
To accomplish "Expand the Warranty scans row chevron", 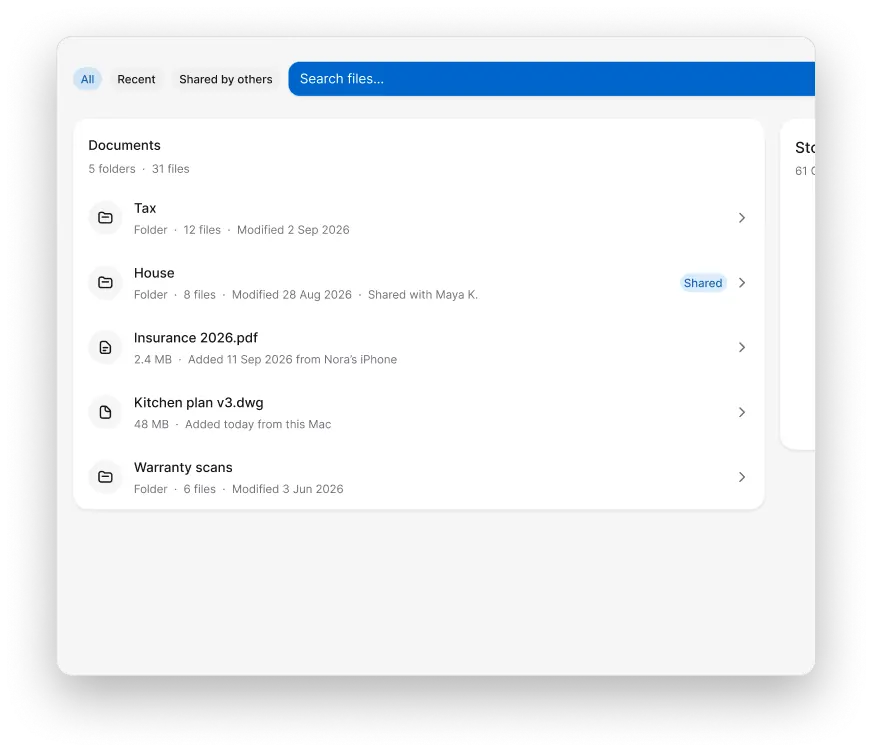I will pos(741,477).
